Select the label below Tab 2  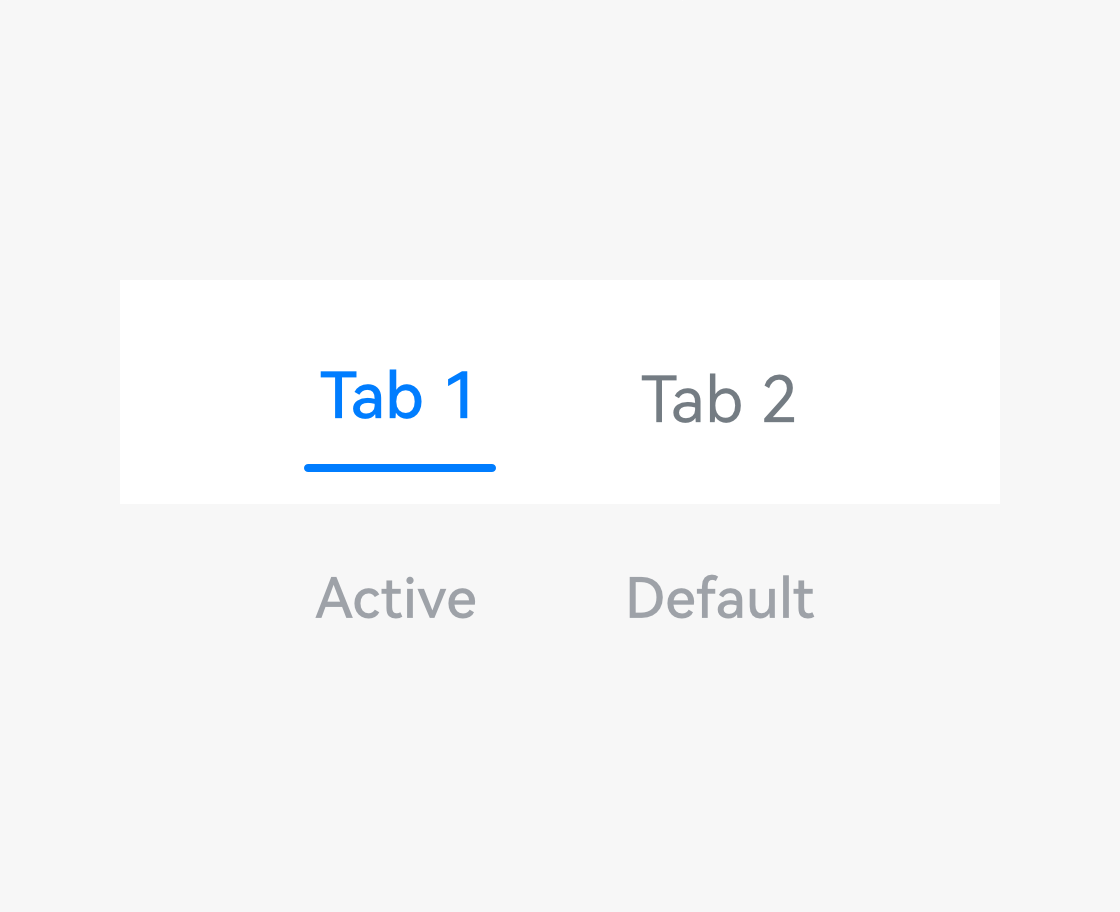pyautogui.click(x=720, y=599)
